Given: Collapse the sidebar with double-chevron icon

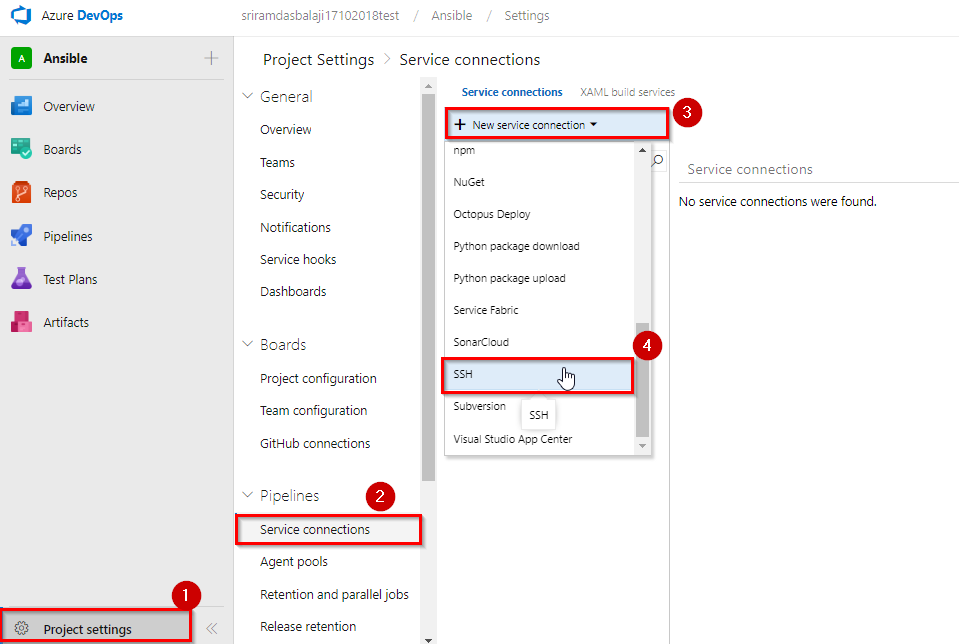Looking at the screenshot, I should (x=212, y=628).
